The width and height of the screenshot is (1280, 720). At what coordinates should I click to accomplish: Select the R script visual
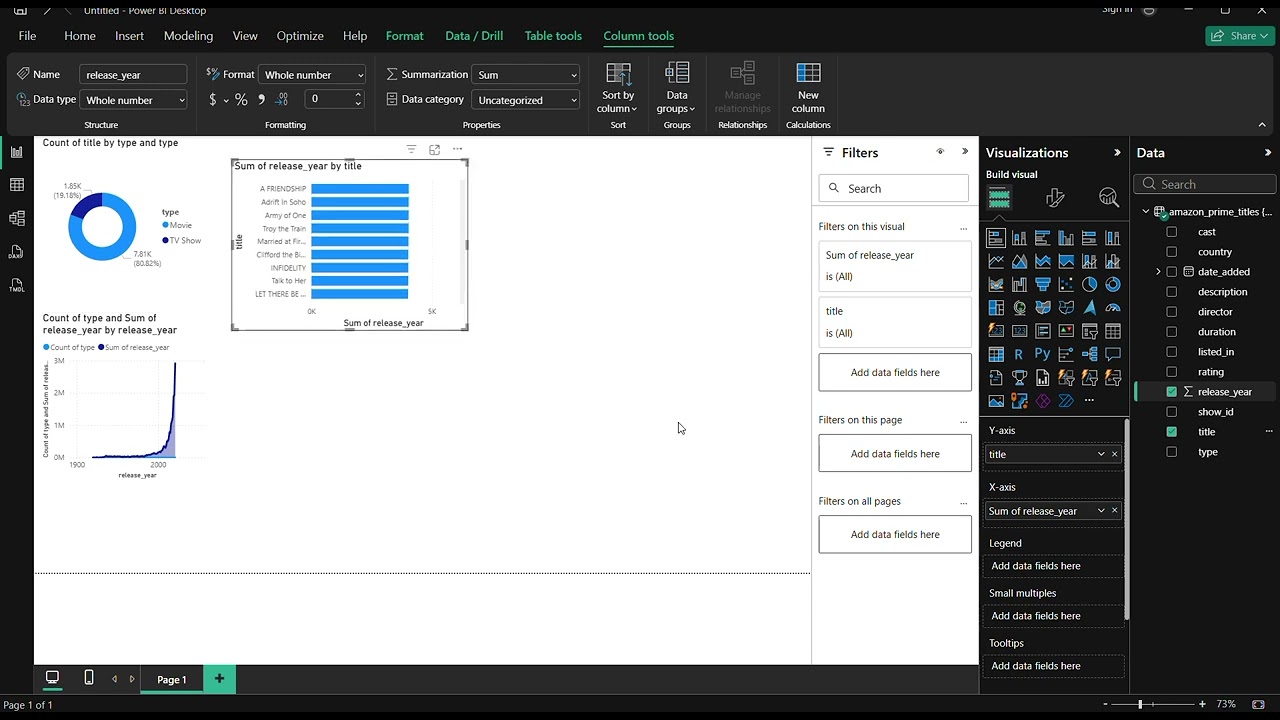pyautogui.click(x=1019, y=353)
